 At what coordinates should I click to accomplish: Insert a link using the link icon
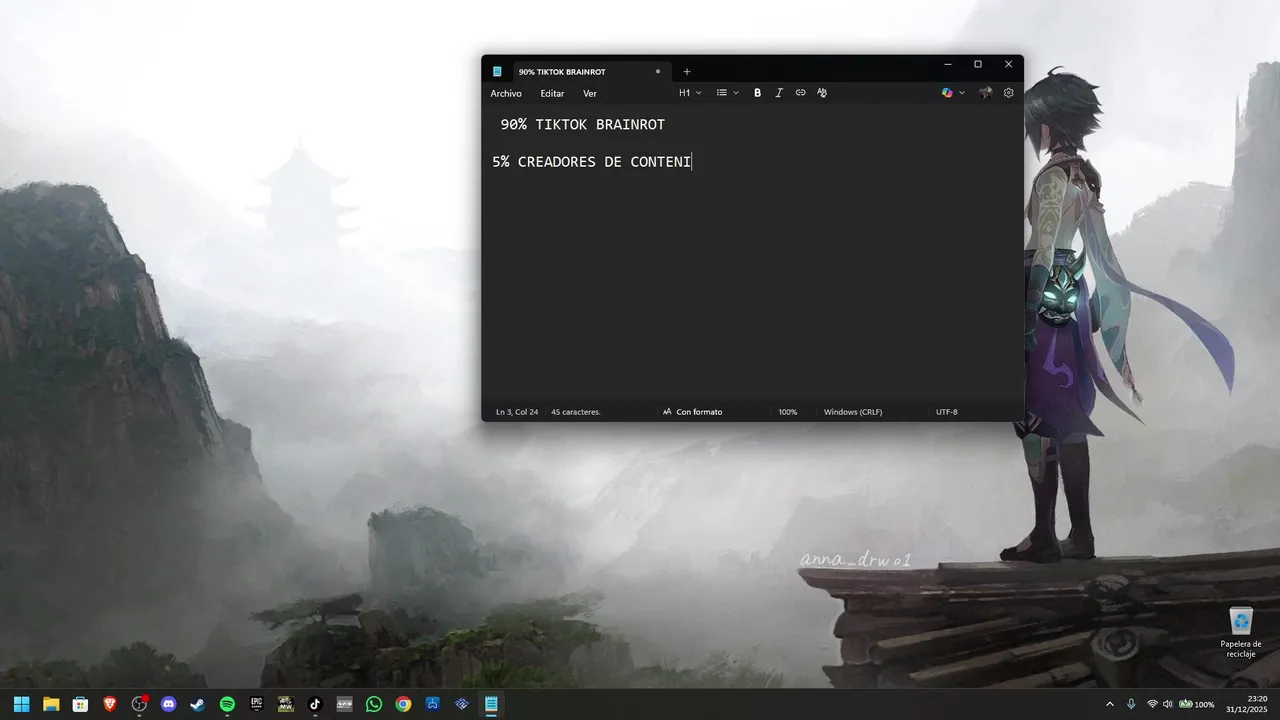click(800, 93)
